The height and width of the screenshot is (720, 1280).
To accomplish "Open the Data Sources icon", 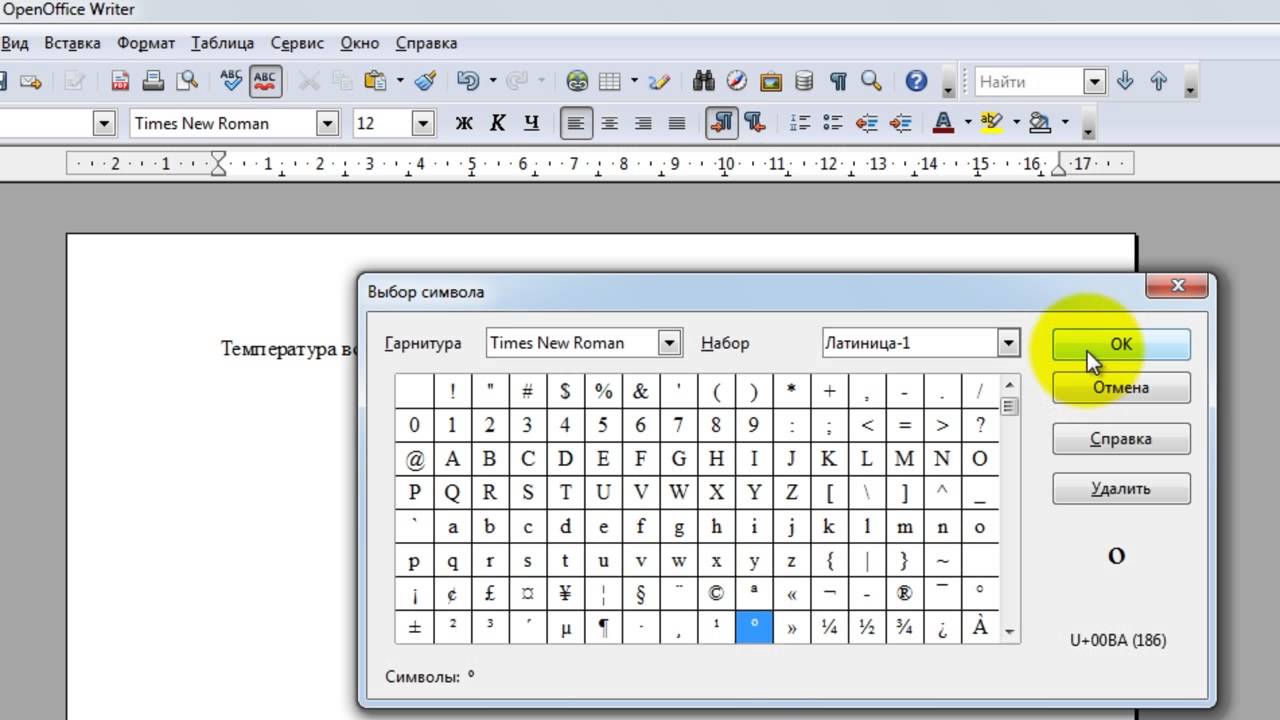I will [804, 81].
